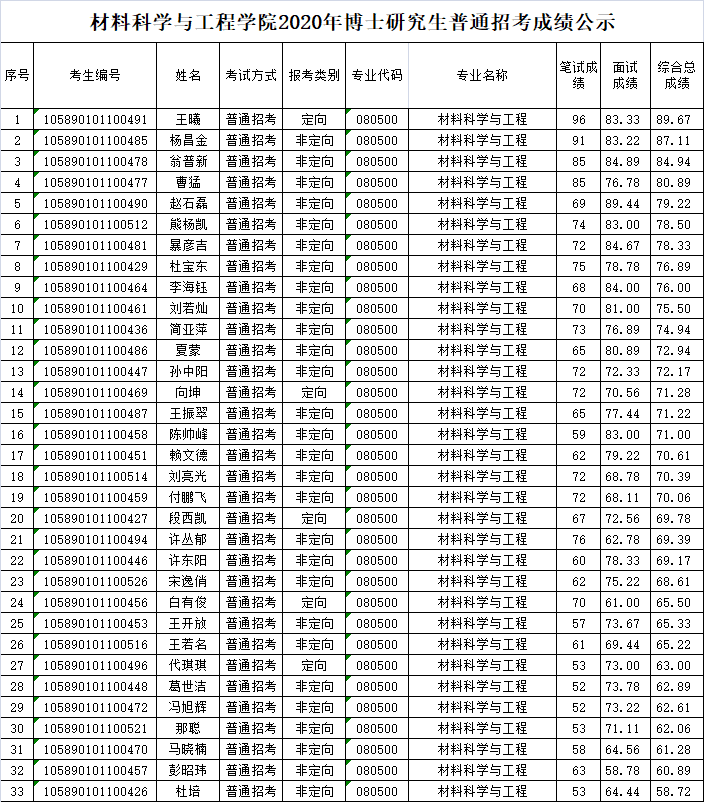The image size is (704, 802).
Task: Select the 专业名称 column header
Action: pyautogui.click(x=482, y=75)
